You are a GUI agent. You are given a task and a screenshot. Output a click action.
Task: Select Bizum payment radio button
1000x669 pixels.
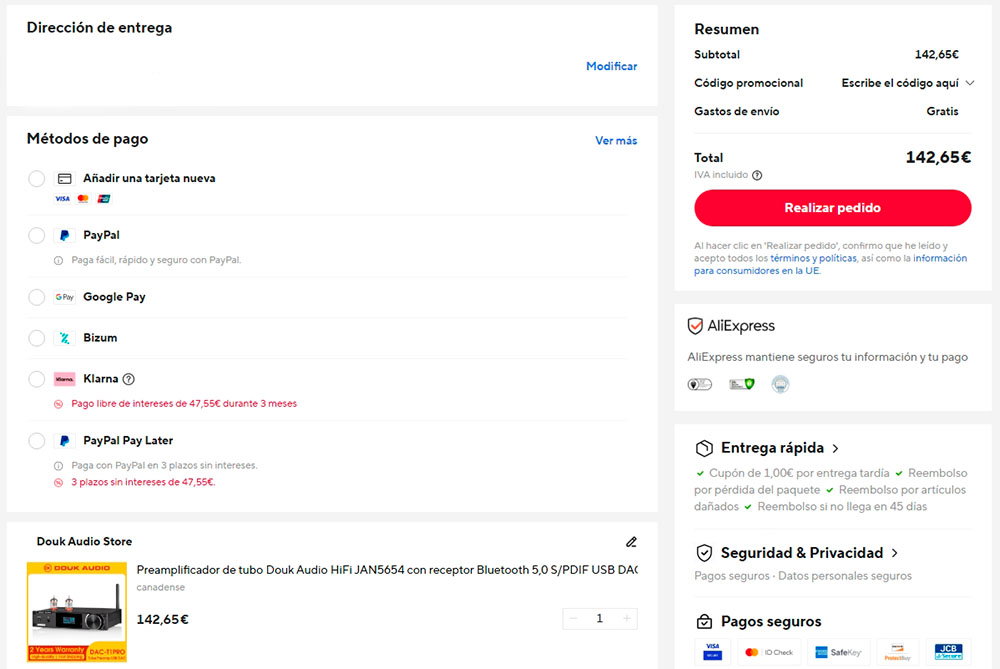click(x=36, y=338)
